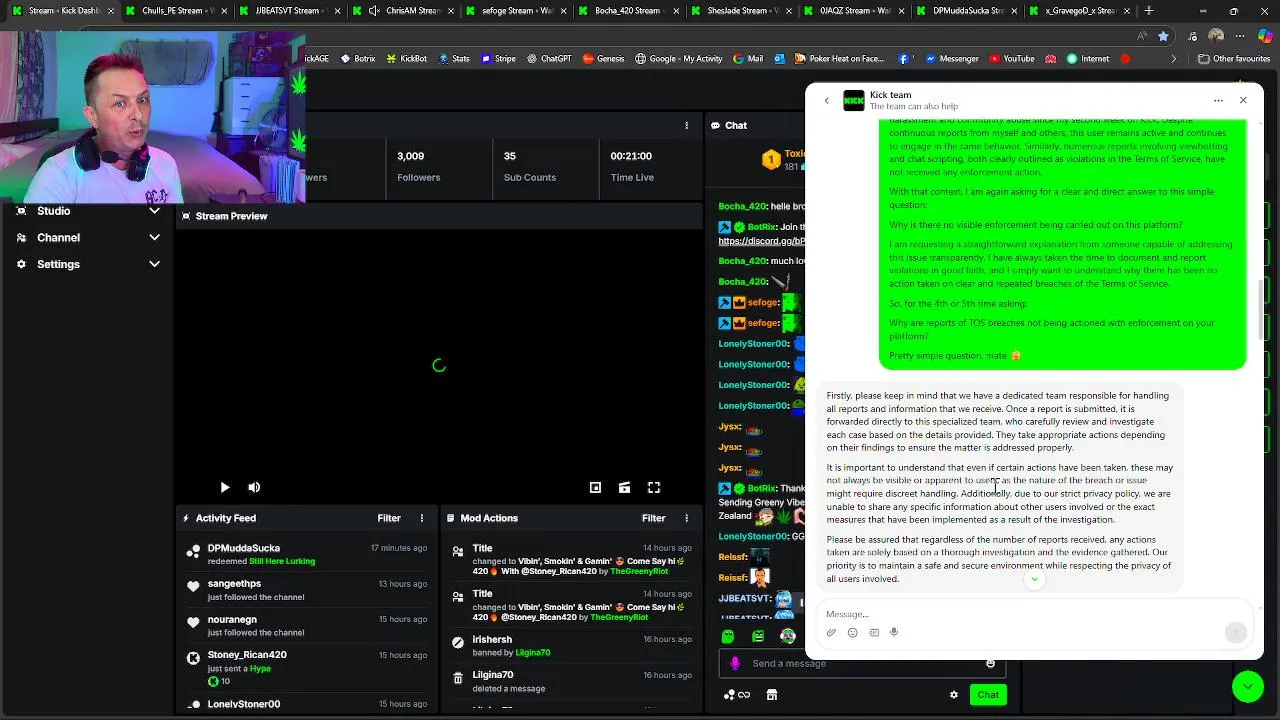Select the first green emote above chat input

(728, 636)
